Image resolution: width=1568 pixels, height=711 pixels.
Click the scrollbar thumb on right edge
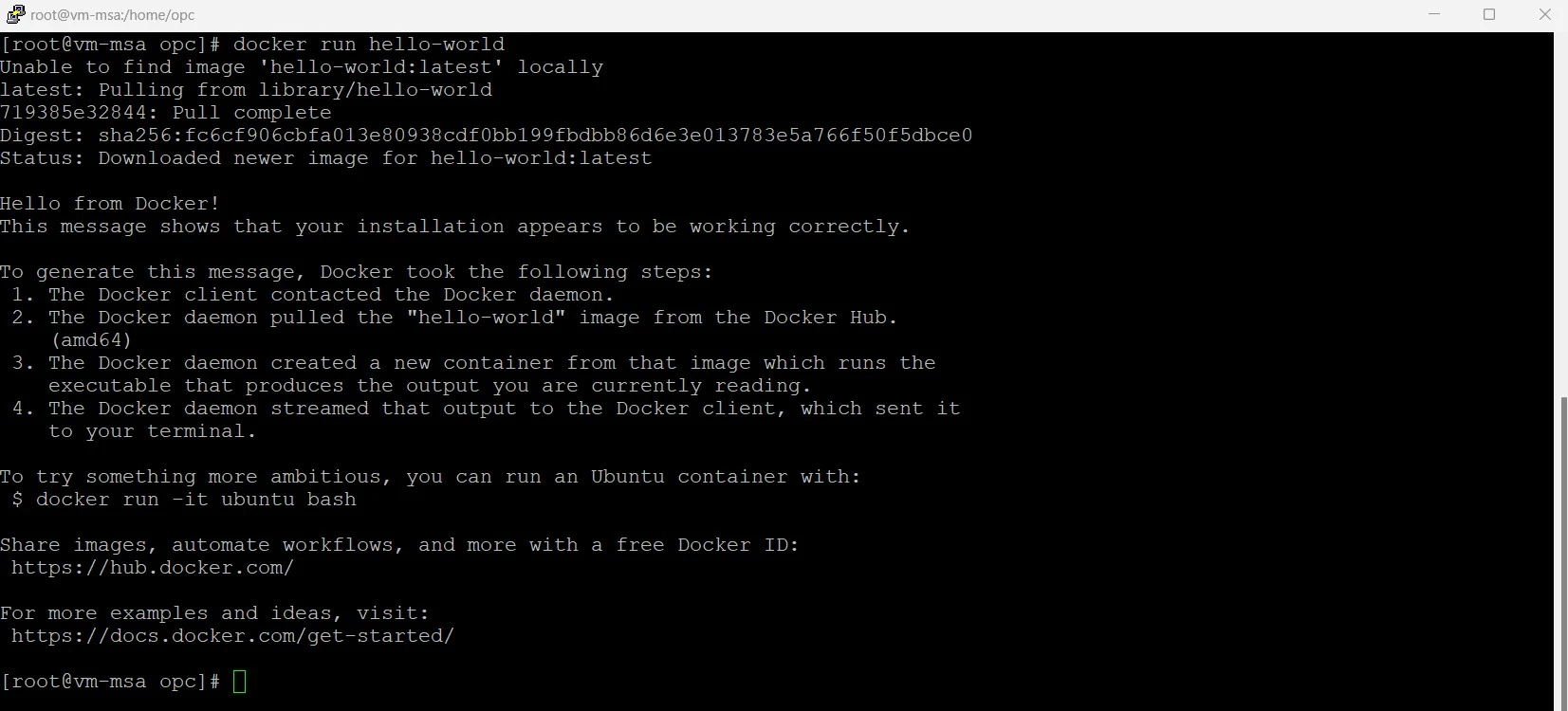pyautogui.click(x=1561, y=553)
